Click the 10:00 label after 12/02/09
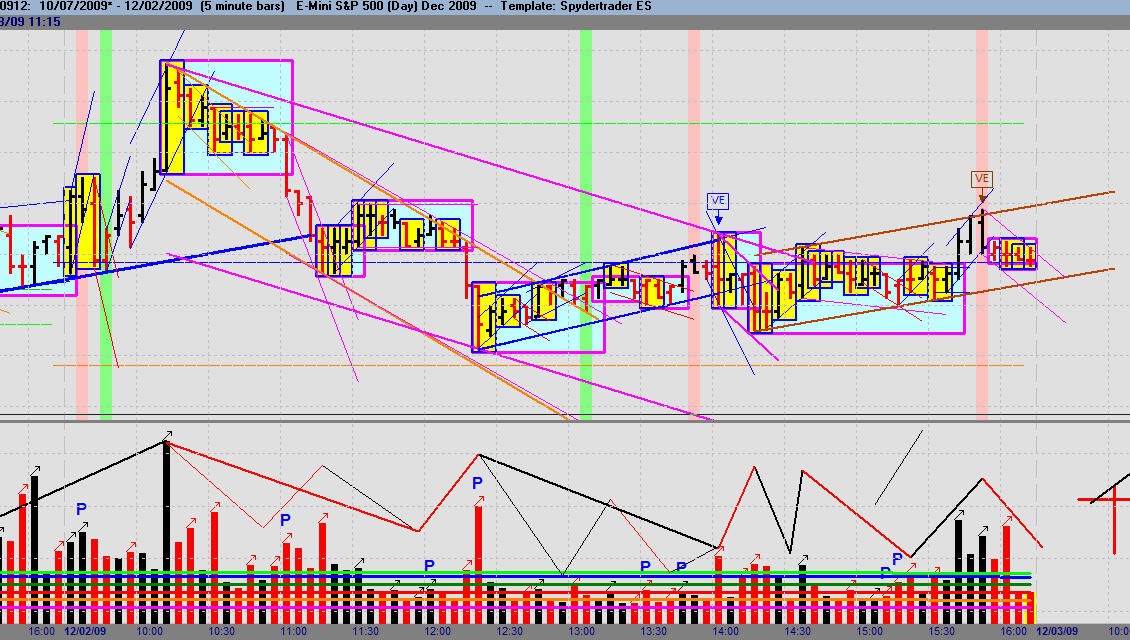 point(149,631)
